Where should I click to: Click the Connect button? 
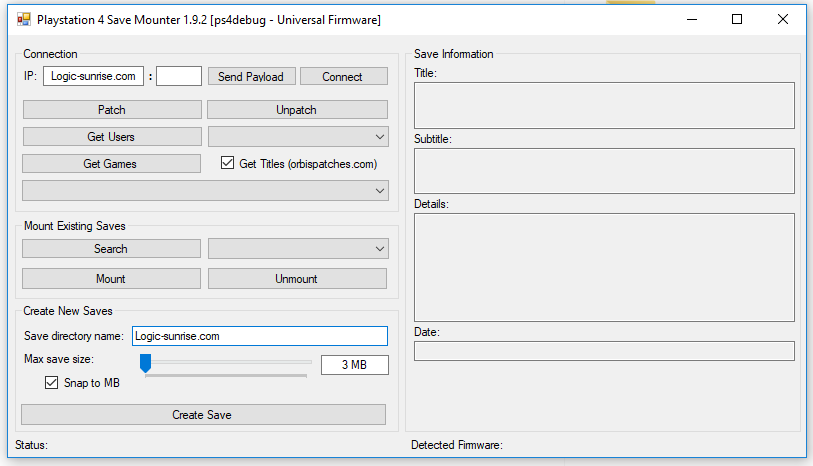pos(342,77)
